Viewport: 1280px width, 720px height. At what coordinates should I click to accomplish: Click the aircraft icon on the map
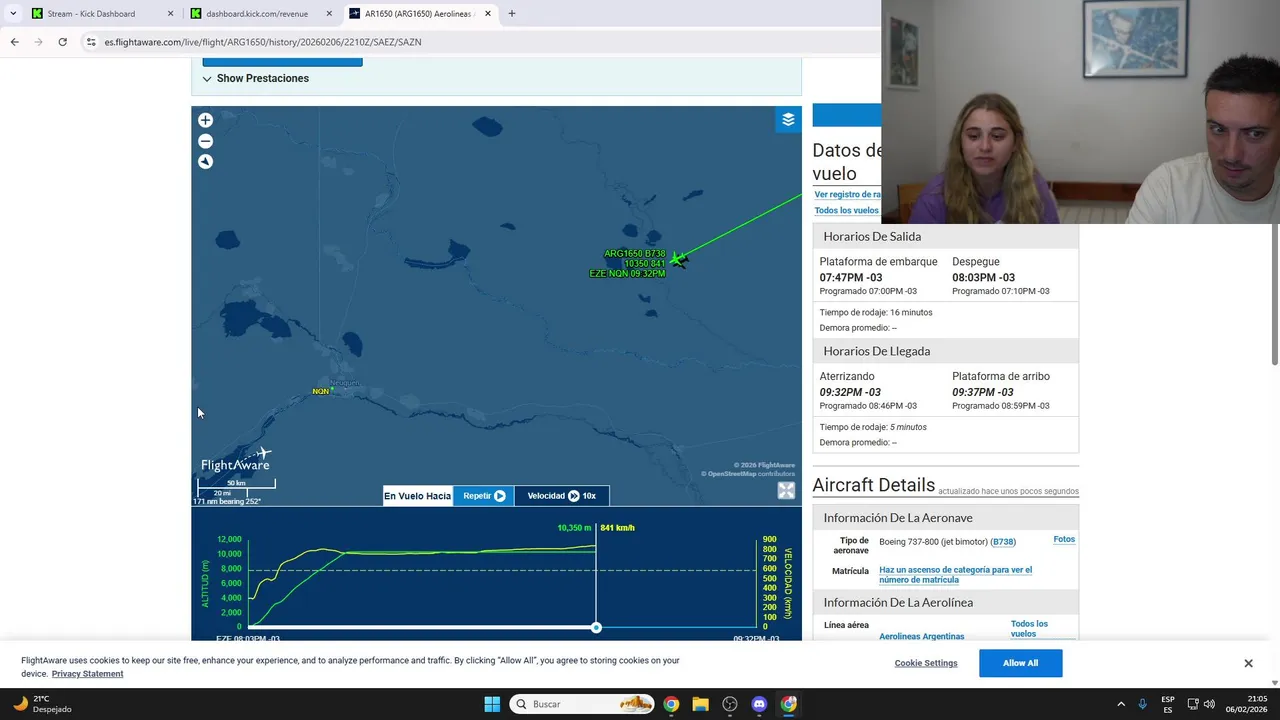pos(679,260)
